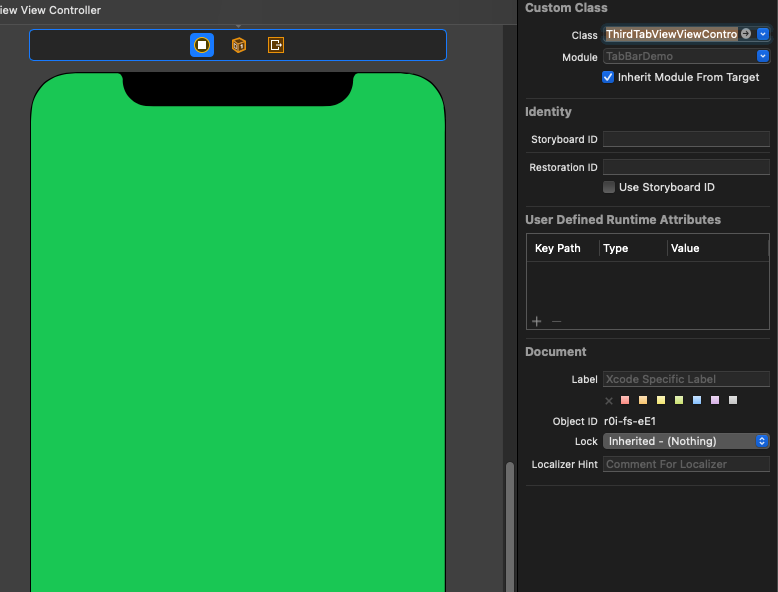Click the Identity section header

[548, 112]
